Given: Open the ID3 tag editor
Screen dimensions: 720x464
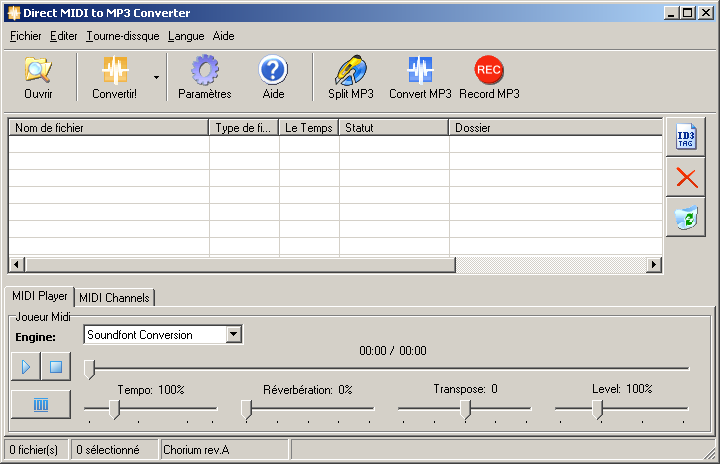Looking at the screenshot, I should (x=686, y=137).
